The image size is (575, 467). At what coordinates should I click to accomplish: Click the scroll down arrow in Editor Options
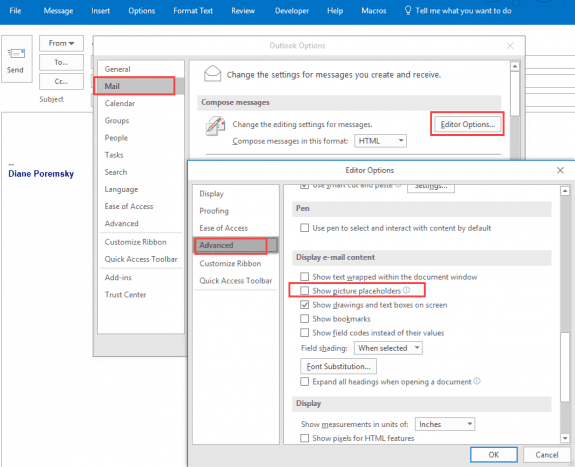point(565,438)
